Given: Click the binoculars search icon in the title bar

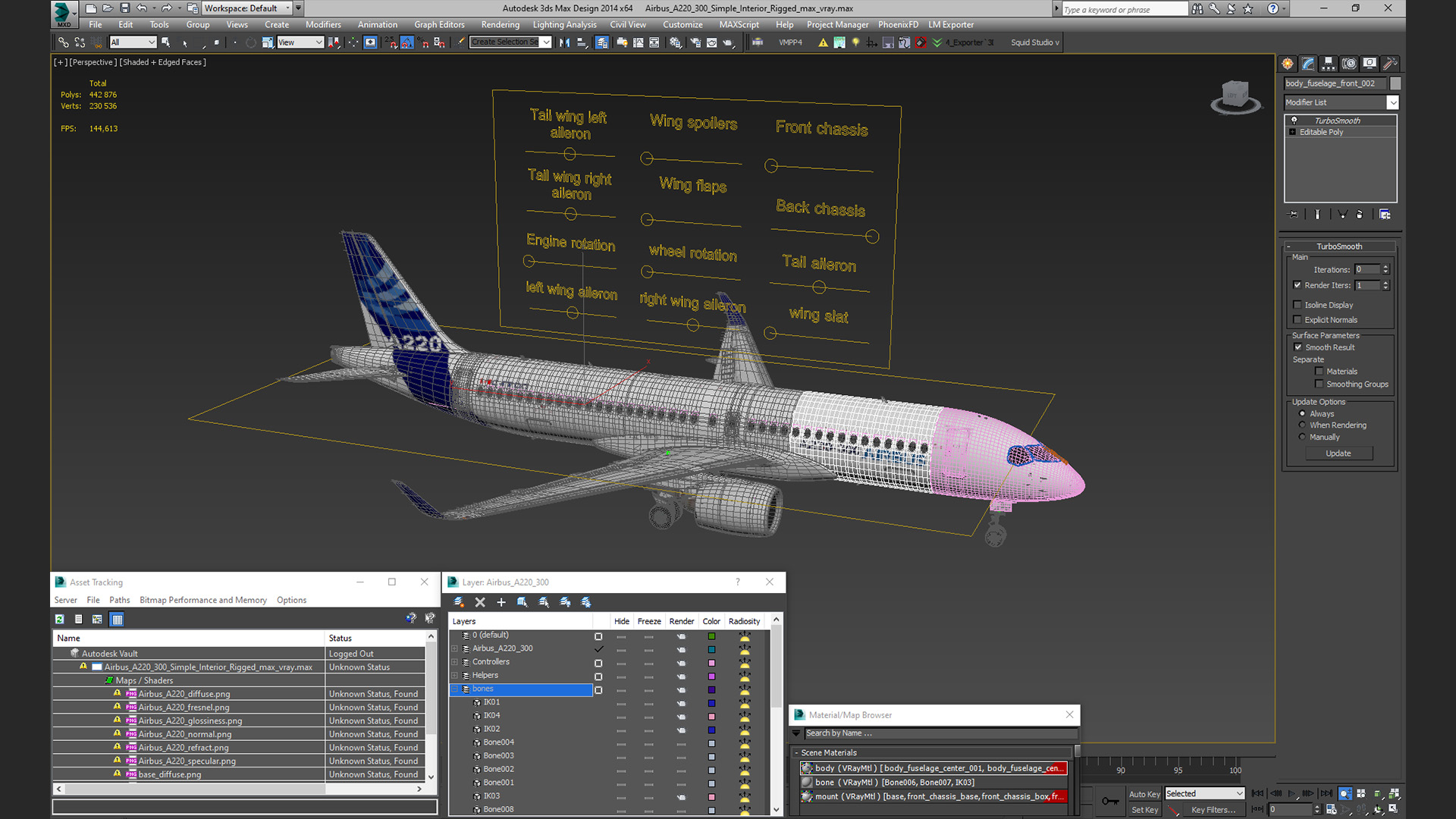Looking at the screenshot, I should coord(1197,8).
